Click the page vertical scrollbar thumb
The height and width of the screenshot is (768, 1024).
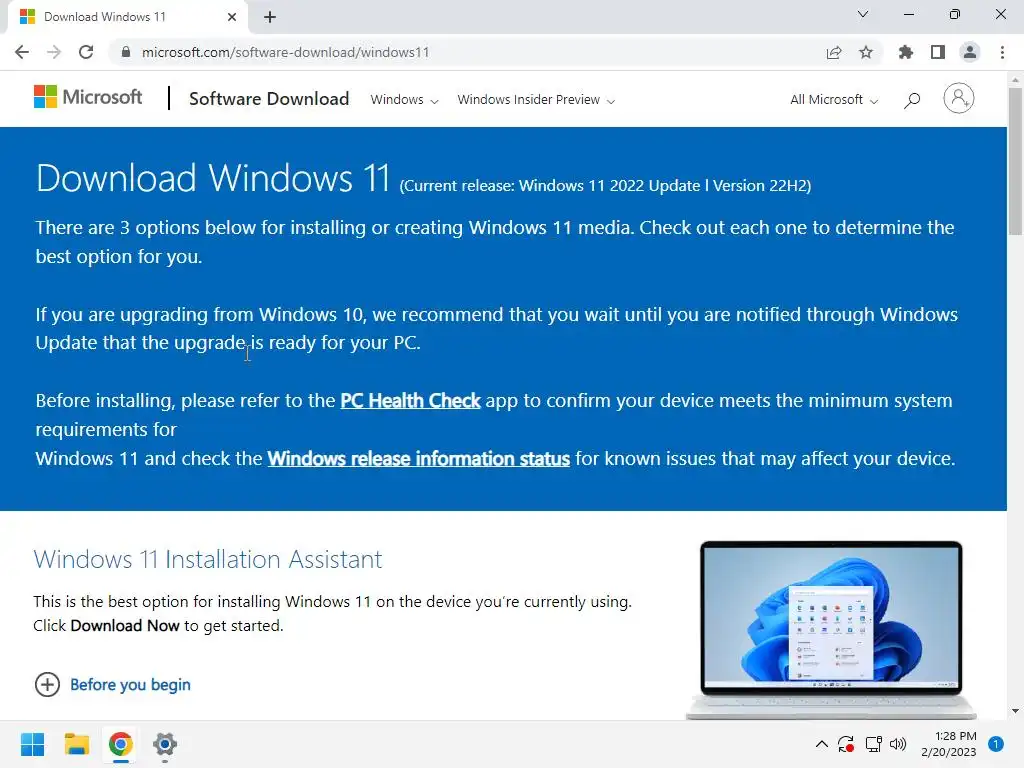coord(1015,161)
